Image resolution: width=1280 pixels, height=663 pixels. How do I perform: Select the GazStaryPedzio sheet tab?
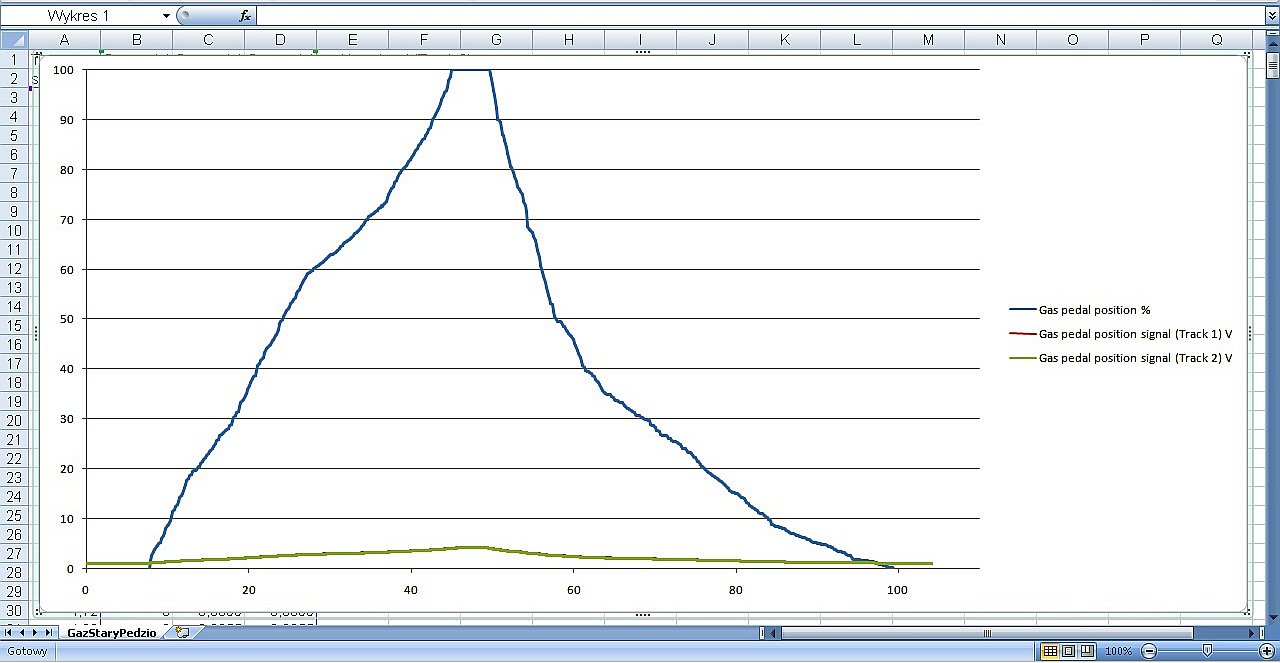[111, 633]
